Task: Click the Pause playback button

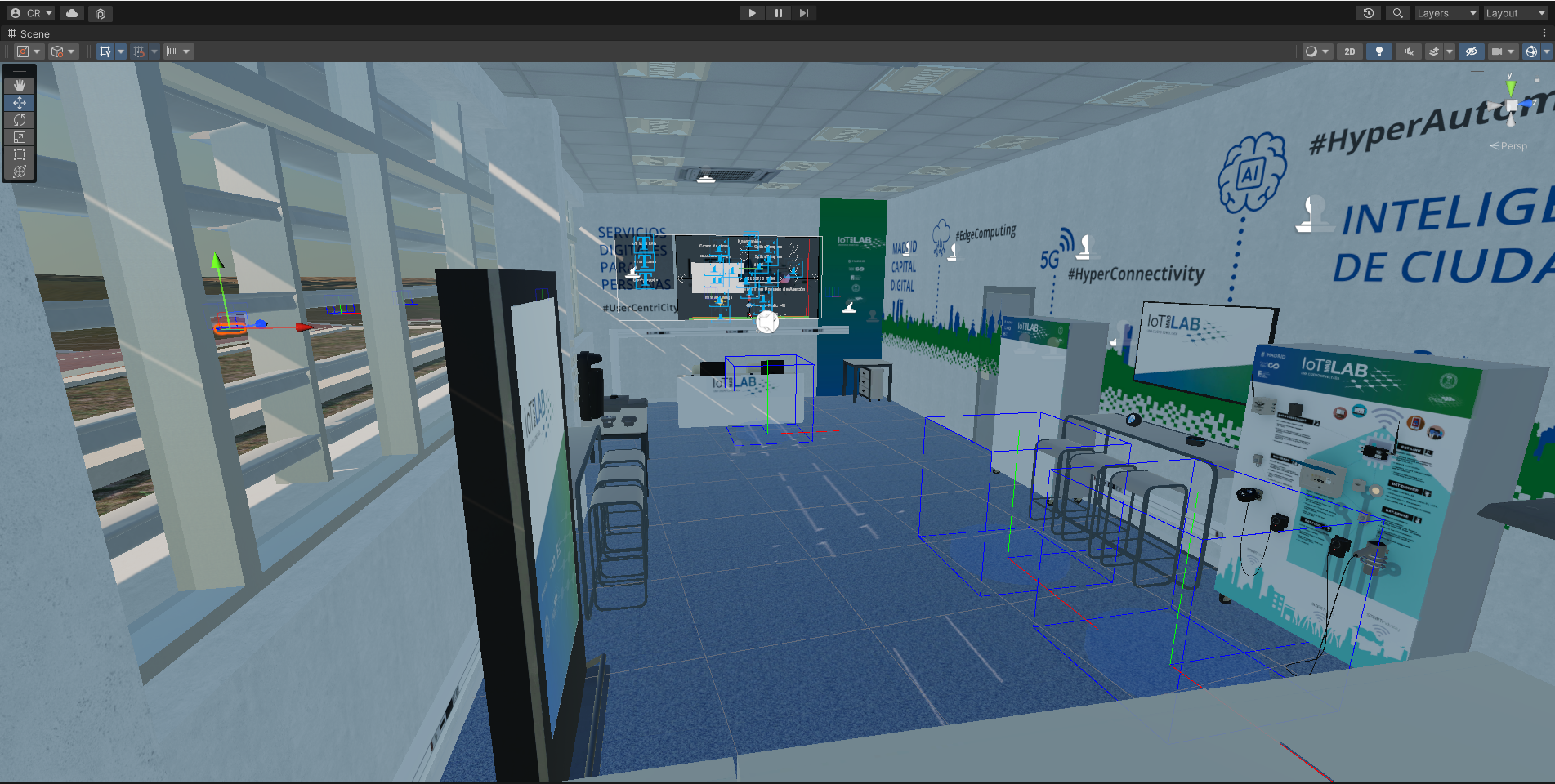Action: pos(778,13)
